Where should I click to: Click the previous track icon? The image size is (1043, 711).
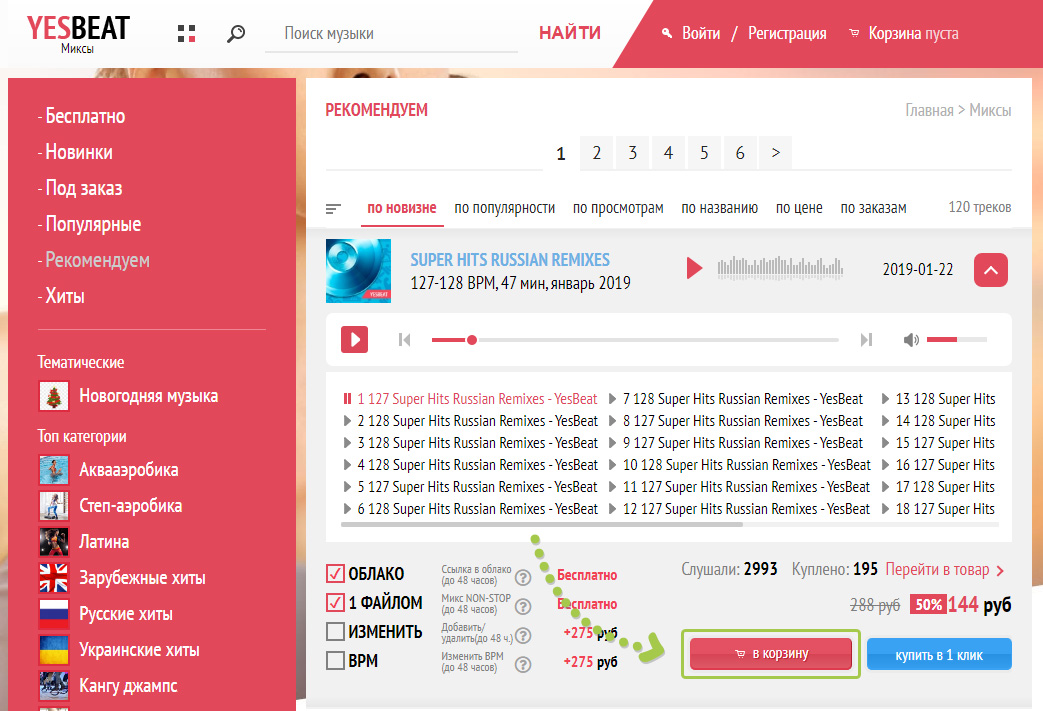click(404, 340)
